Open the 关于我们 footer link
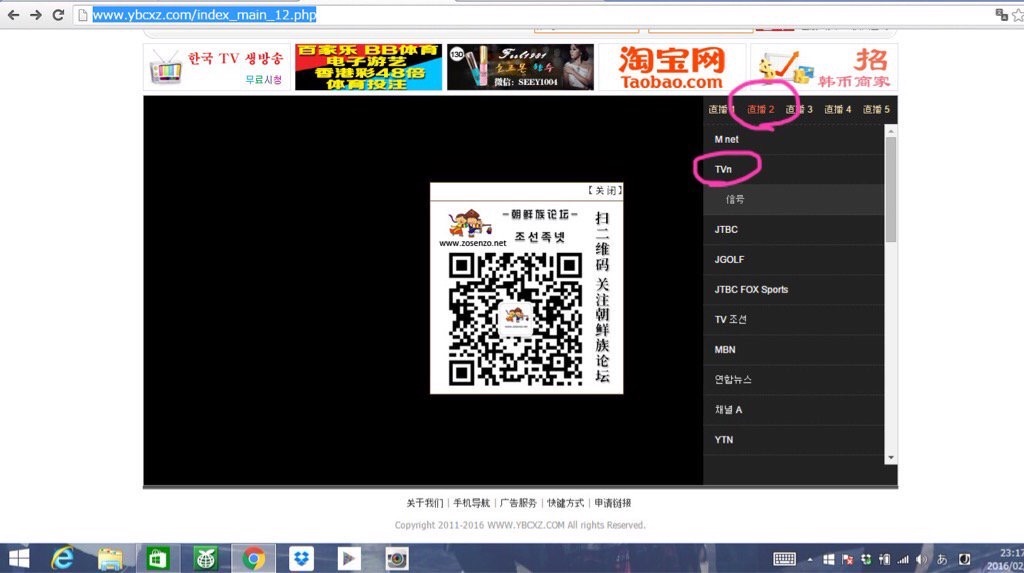The width and height of the screenshot is (1024, 573). pos(424,503)
